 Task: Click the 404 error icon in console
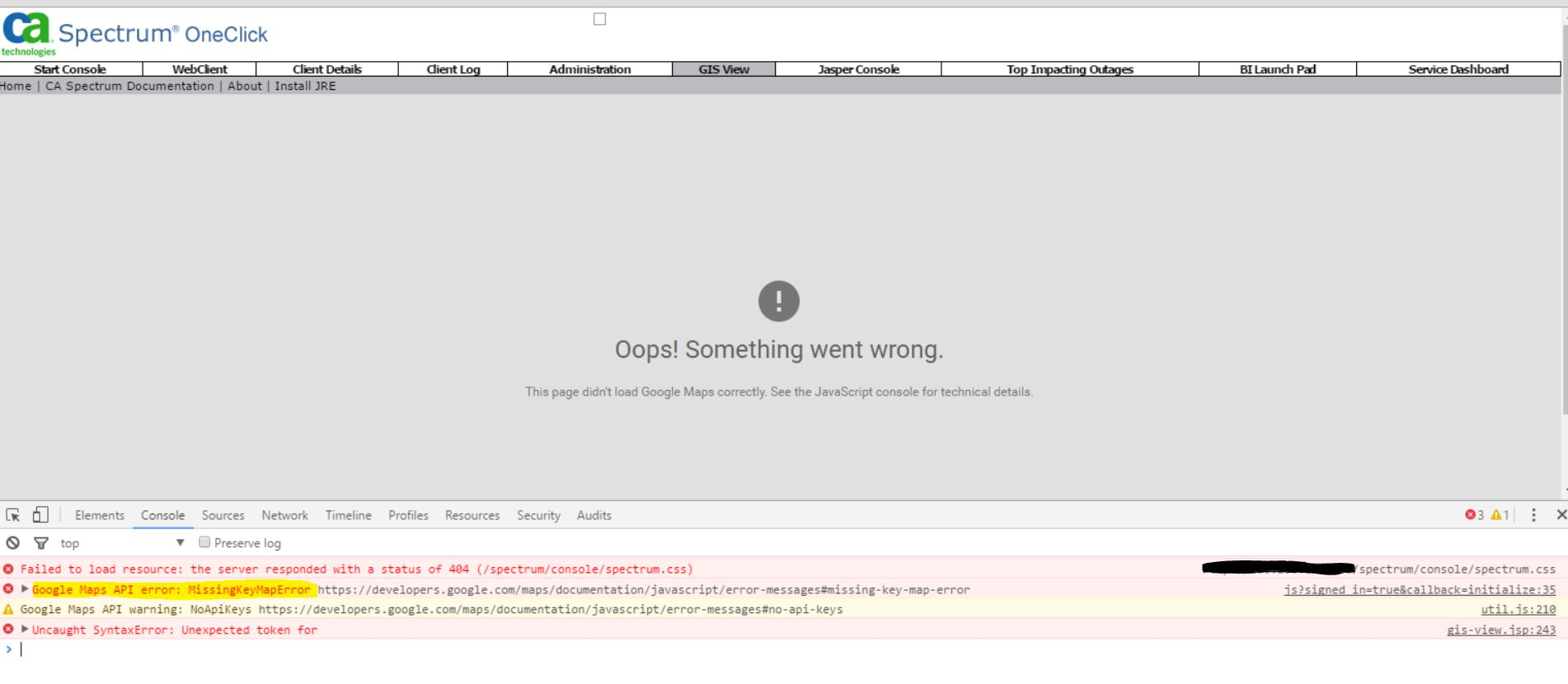tap(8, 569)
